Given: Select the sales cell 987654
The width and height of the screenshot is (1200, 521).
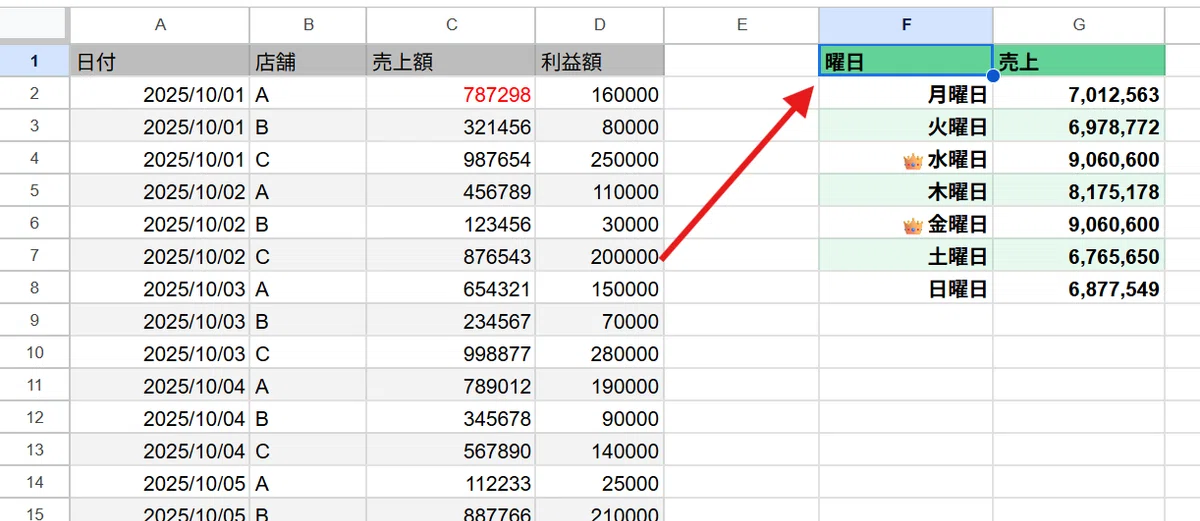Looking at the screenshot, I should click(x=451, y=159).
